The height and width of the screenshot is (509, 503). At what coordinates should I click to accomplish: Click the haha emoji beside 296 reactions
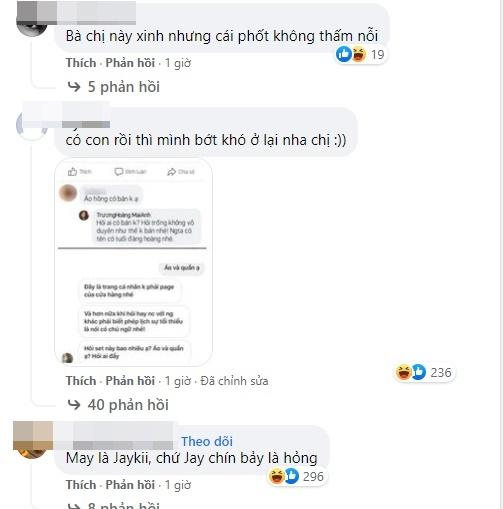pyautogui.click(x=276, y=476)
